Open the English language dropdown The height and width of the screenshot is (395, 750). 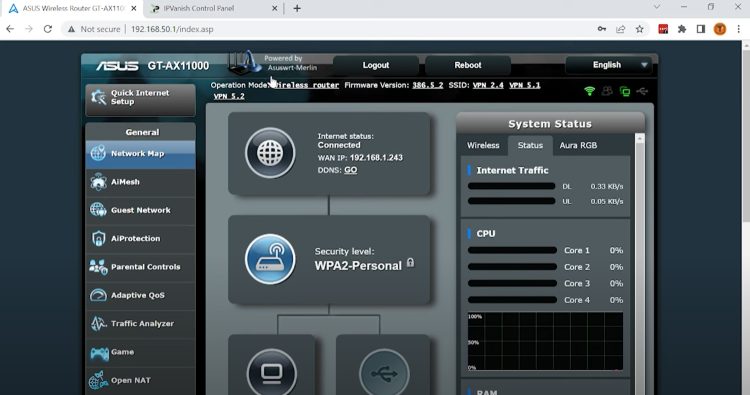[x=609, y=65]
